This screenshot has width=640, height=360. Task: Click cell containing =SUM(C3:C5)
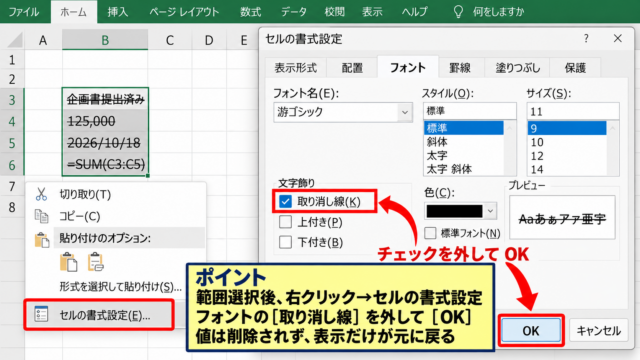pyautogui.click(x=105, y=164)
